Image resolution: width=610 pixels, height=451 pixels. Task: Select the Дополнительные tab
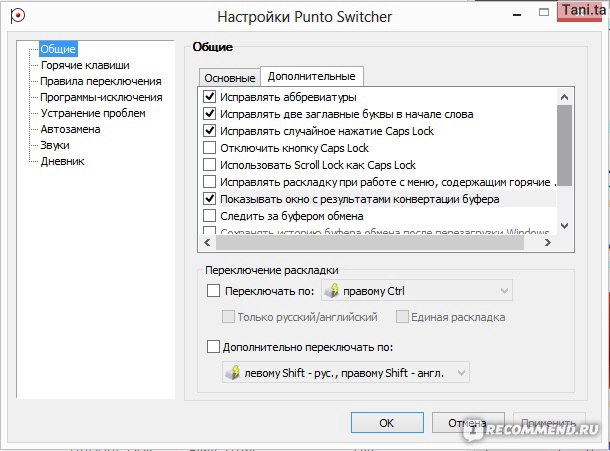312,76
